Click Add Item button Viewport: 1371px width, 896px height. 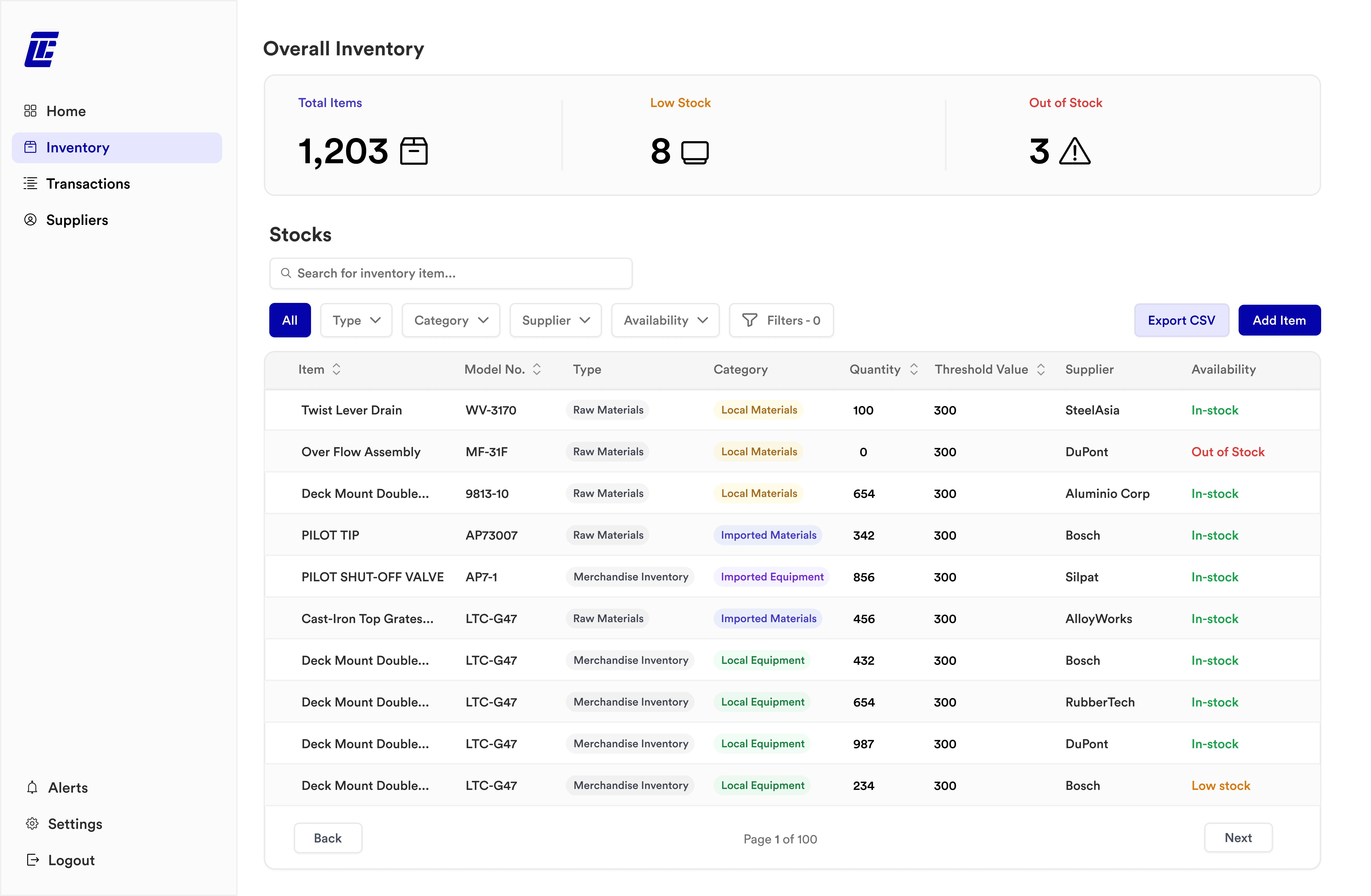(1279, 320)
